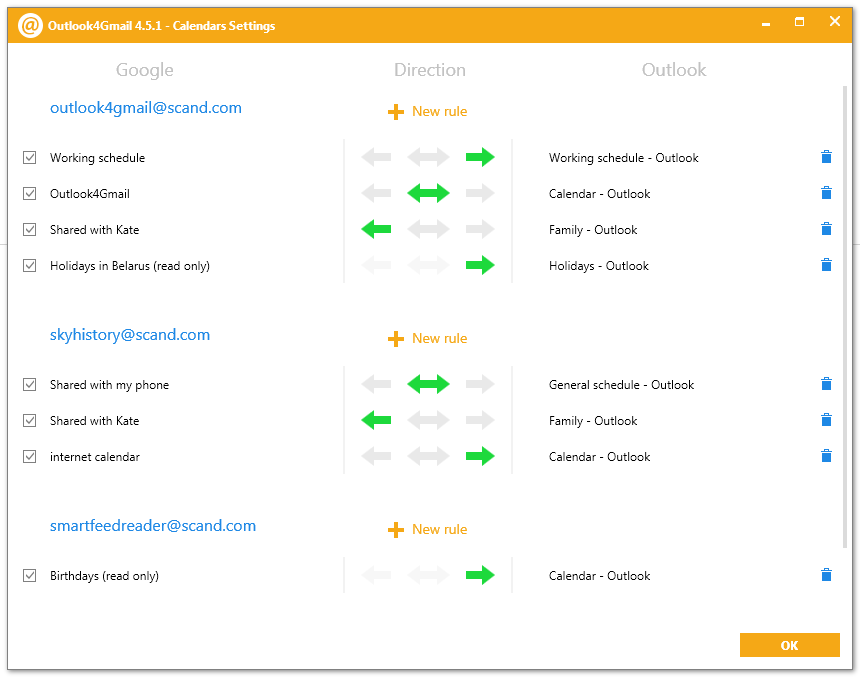The image size is (860, 677).
Task: Uncheck the Working schedule calendar
Action: (x=30, y=157)
